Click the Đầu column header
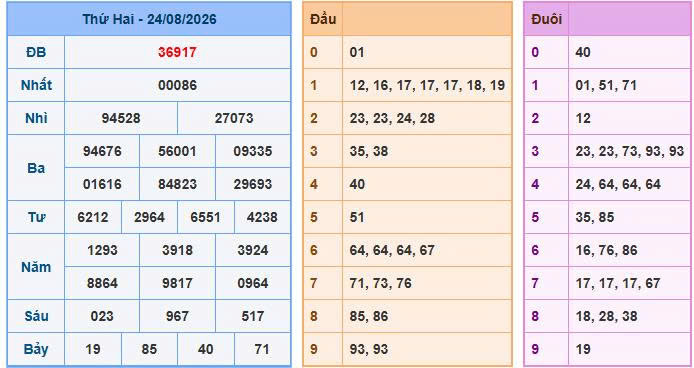This screenshot has height=368, width=694. [323, 19]
